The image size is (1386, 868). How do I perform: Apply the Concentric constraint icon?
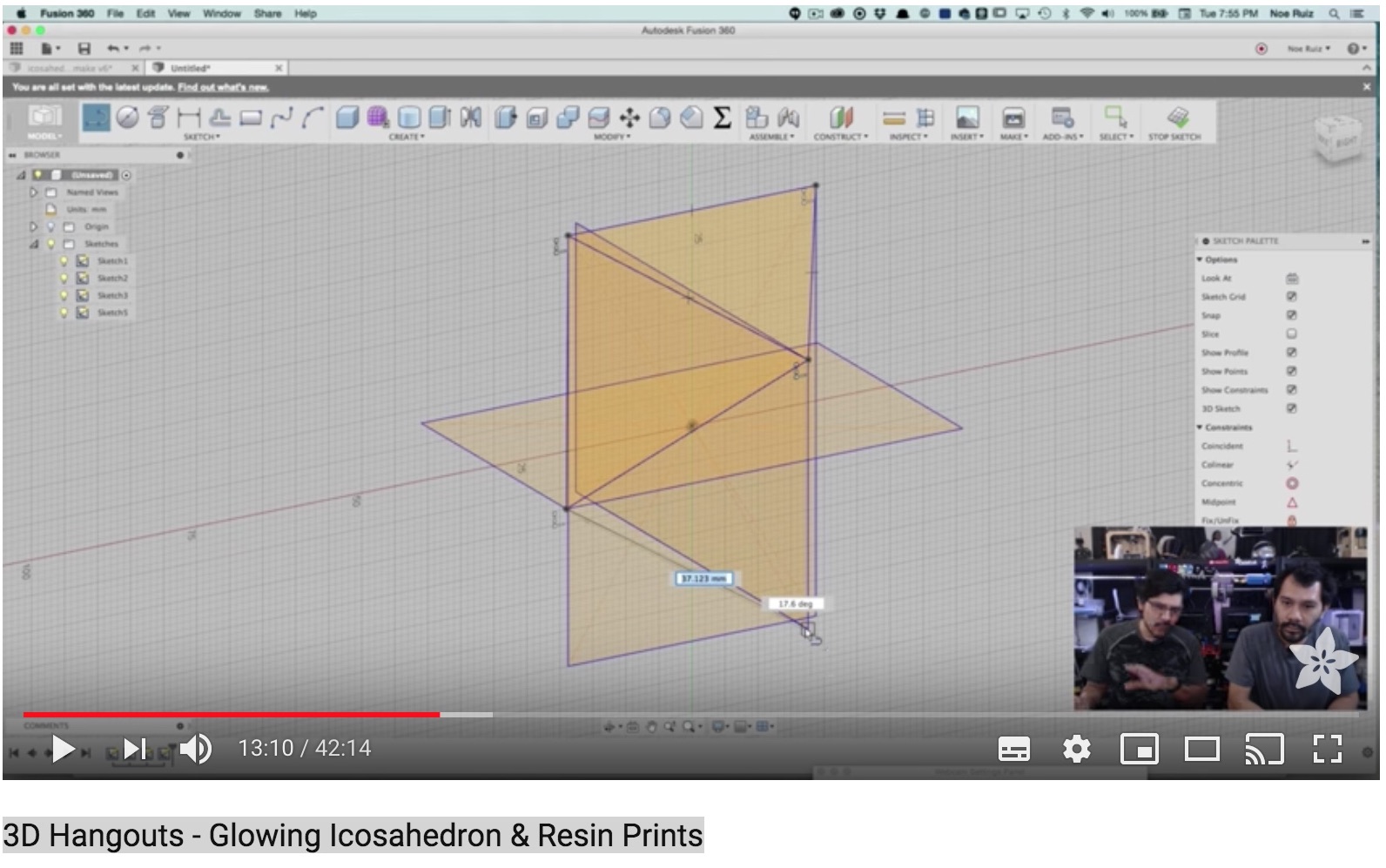pyautogui.click(x=1292, y=483)
